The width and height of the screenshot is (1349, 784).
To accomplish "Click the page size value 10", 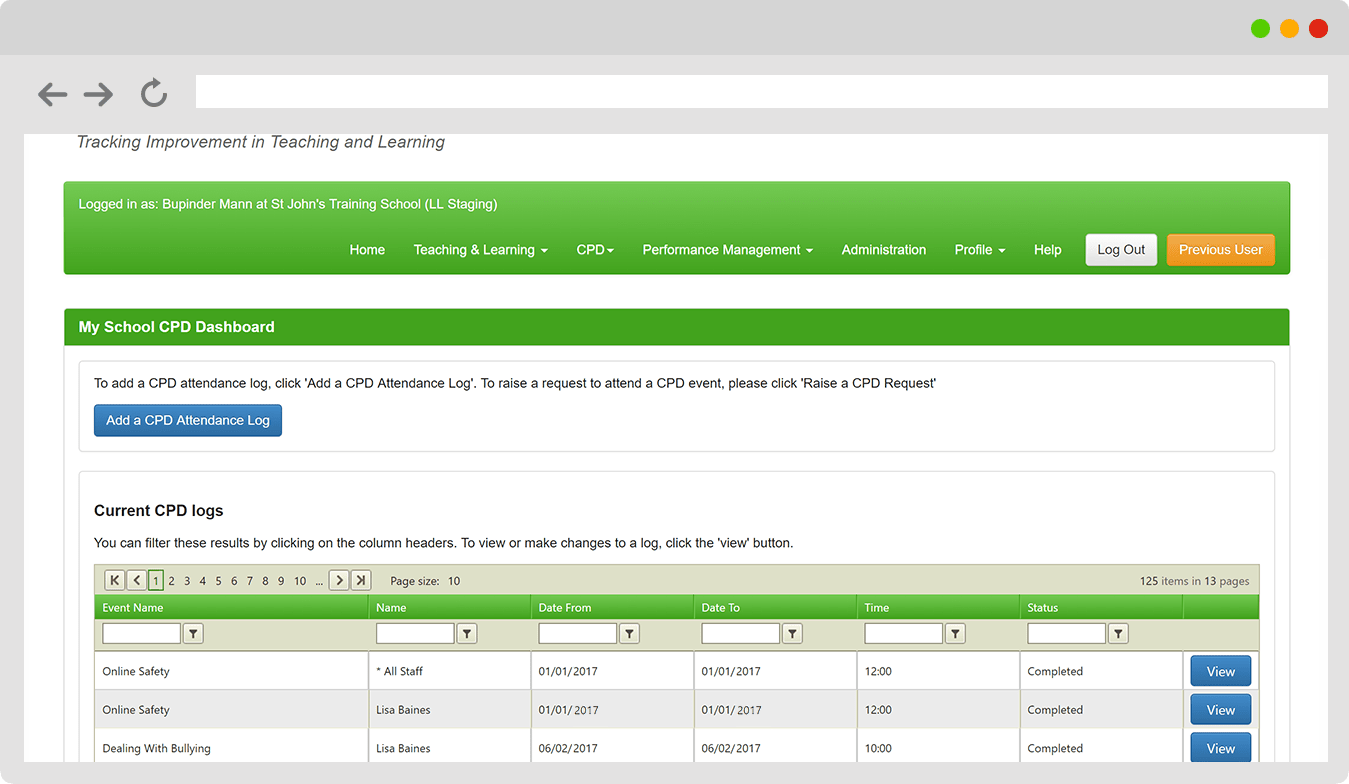I will tap(454, 581).
